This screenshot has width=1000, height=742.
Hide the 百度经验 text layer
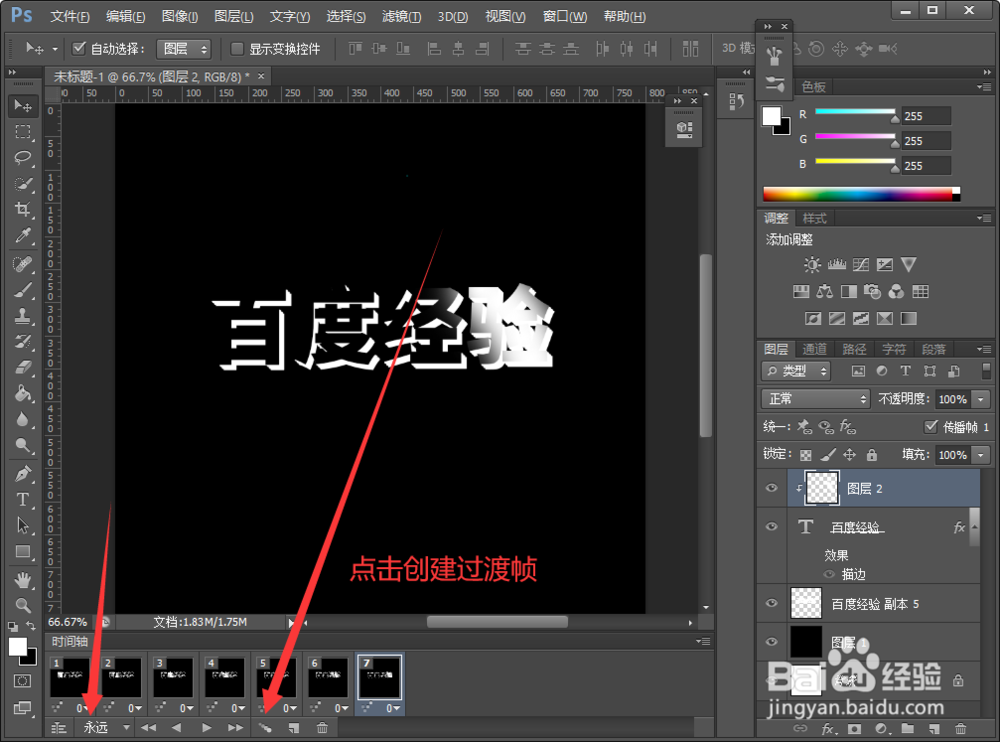(x=772, y=526)
